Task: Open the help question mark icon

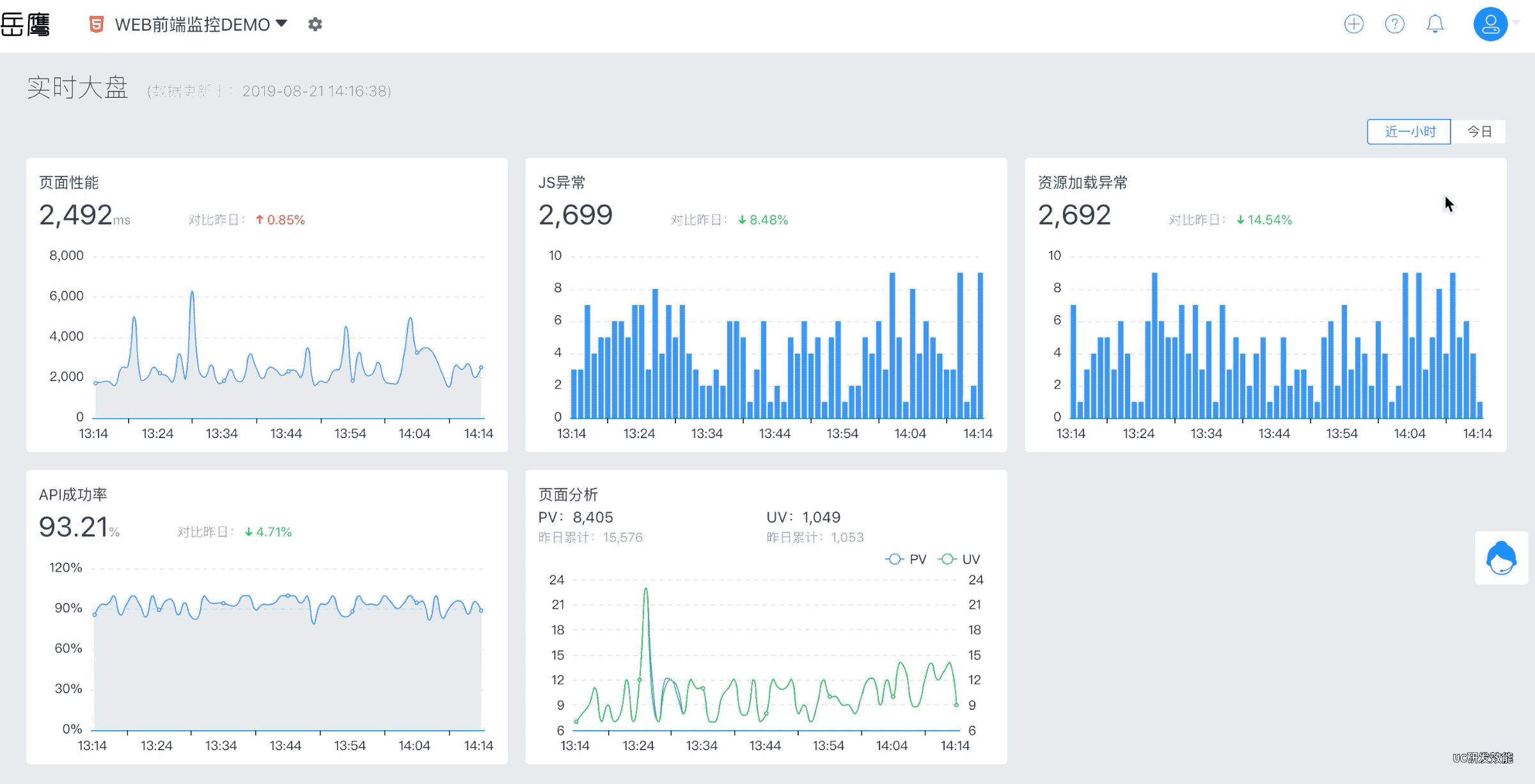Action: point(1394,24)
